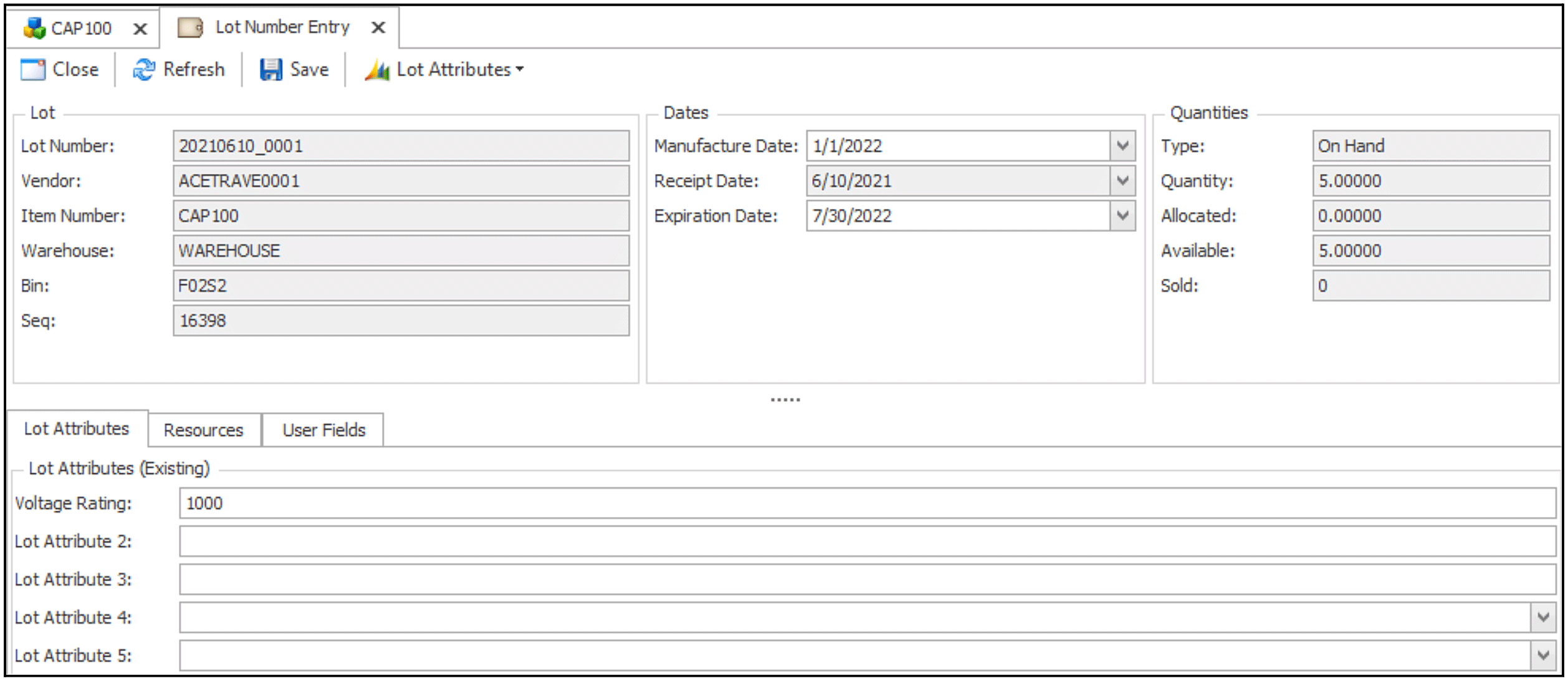The image size is (1568, 681).
Task: Open the Lot Attribute 4 dropdown arrow
Action: coord(1543,617)
